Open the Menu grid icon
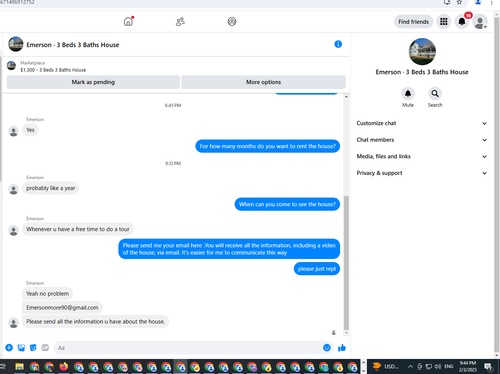 click(444, 22)
